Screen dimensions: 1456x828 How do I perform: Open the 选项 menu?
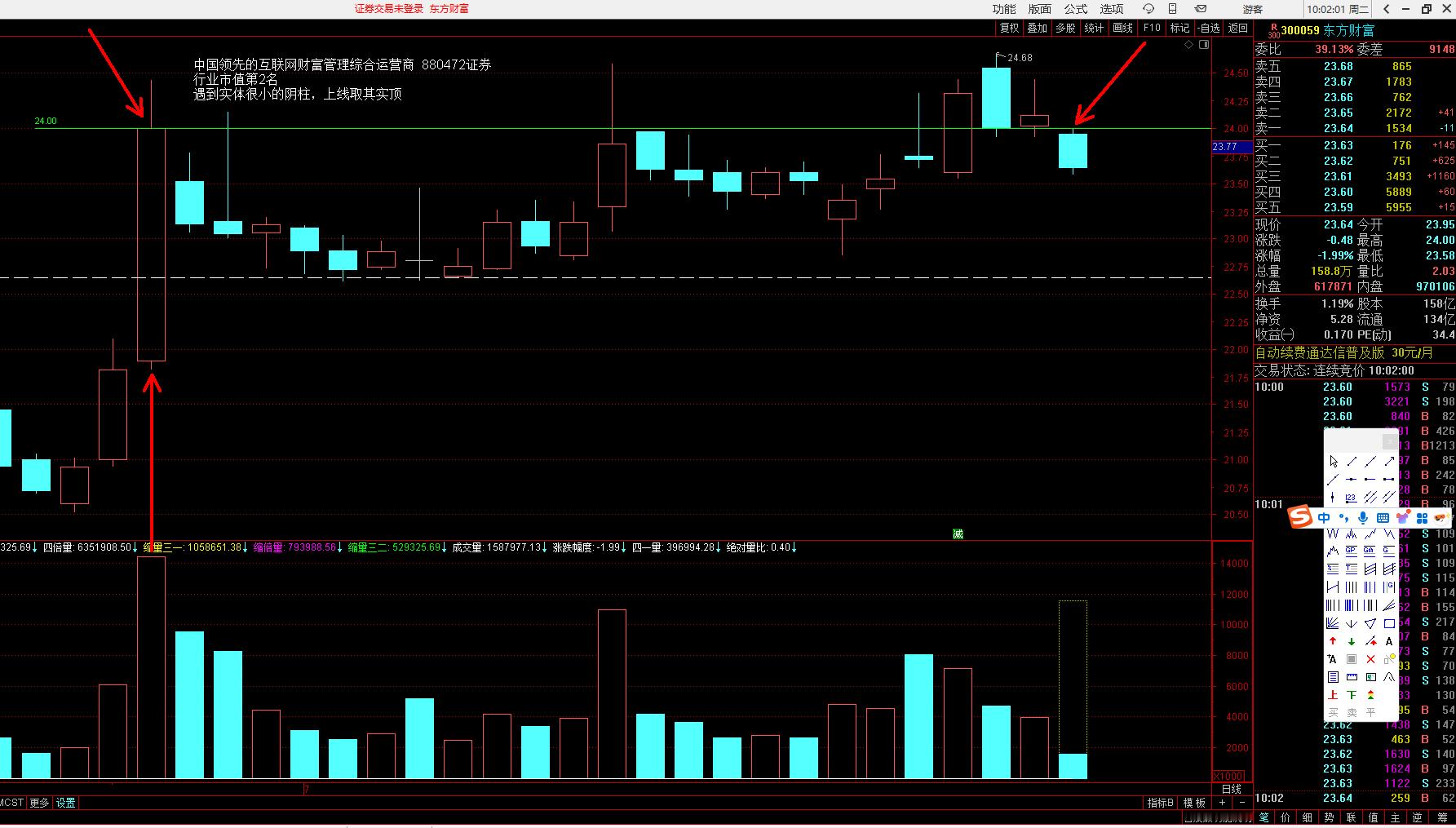click(x=1112, y=9)
